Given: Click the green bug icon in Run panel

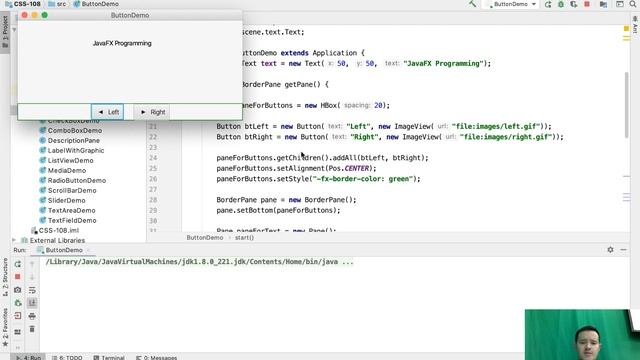Looking at the screenshot, I should [18, 303].
